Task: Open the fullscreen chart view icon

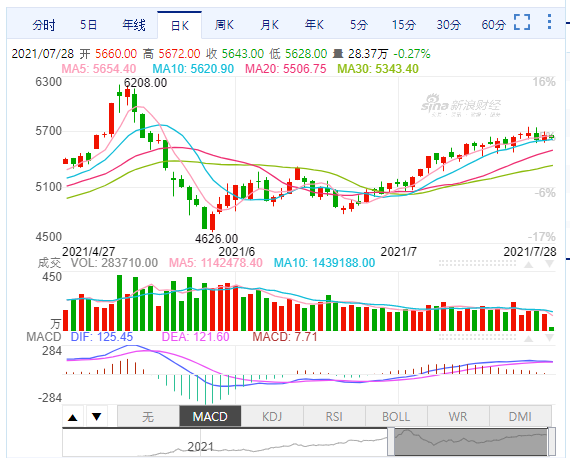Action: pos(522,22)
